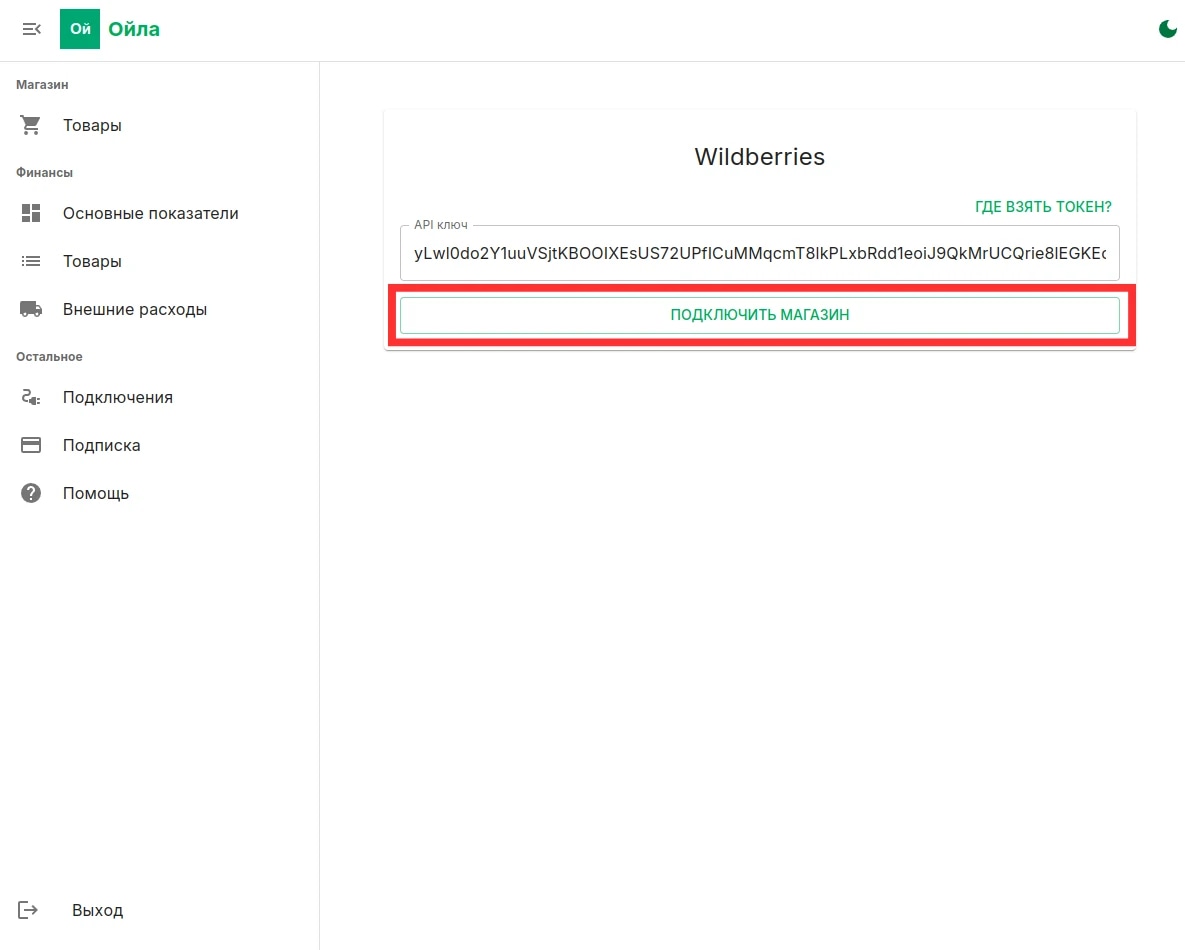Click the Финансы section label
The width and height of the screenshot is (1185, 950).
click(45, 173)
